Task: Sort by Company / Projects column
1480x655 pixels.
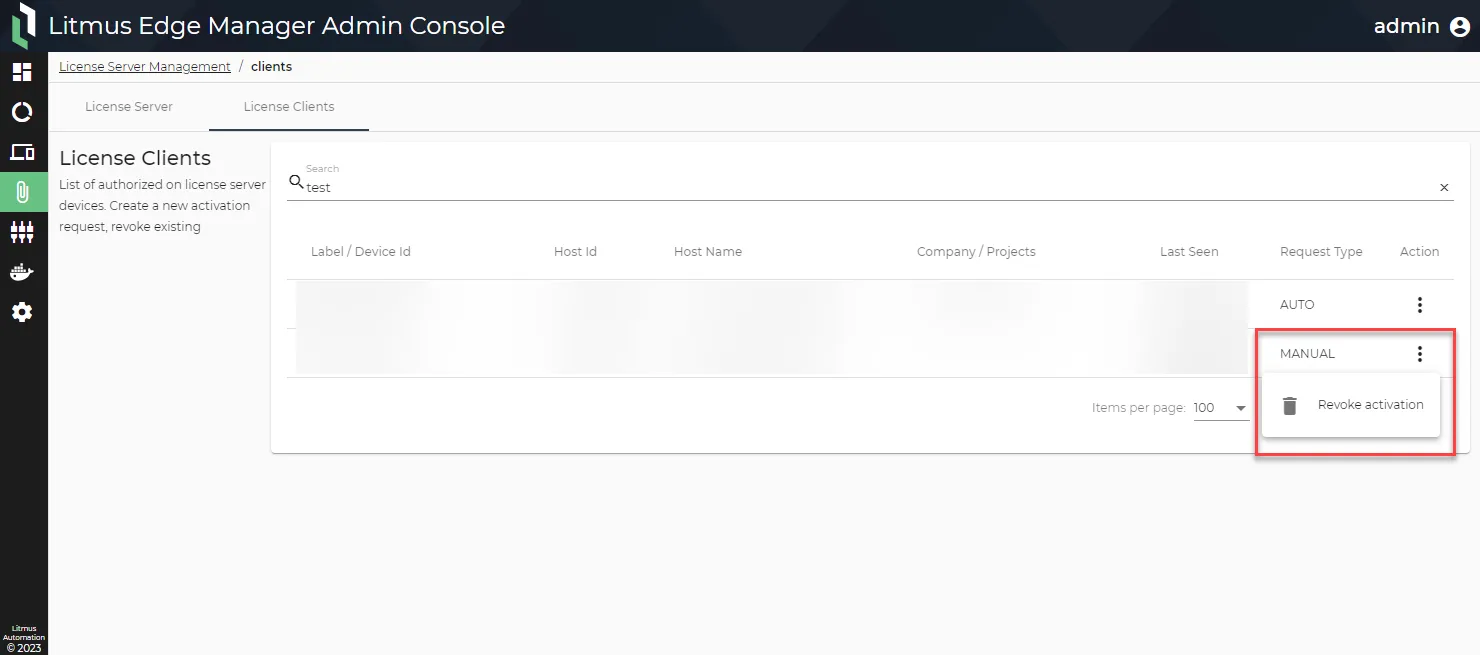Action: click(976, 252)
